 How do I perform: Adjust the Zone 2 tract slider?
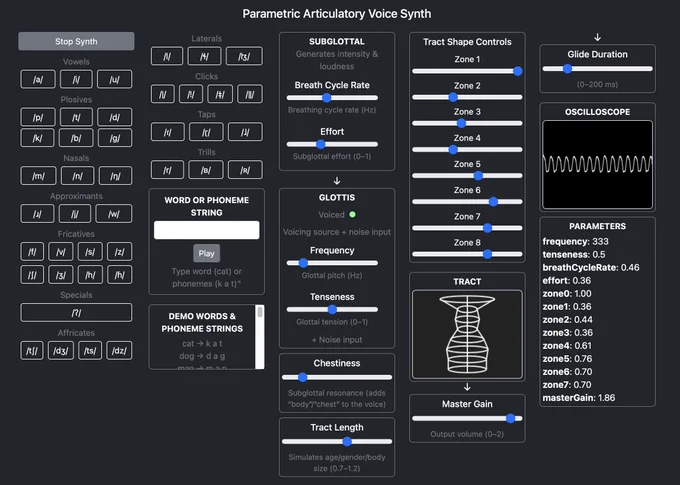click(x=467, y=97)
